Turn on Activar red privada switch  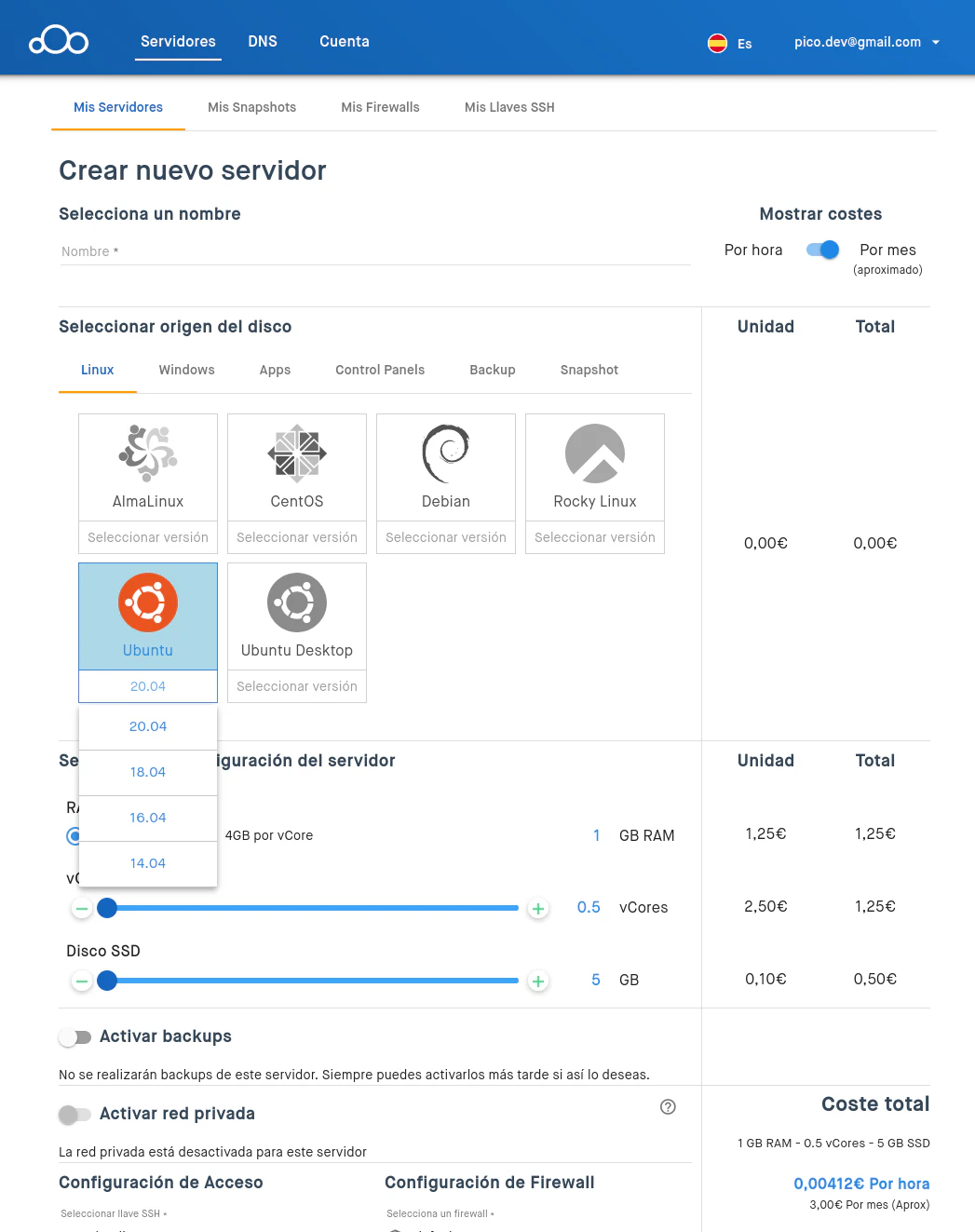(75, 1115)
